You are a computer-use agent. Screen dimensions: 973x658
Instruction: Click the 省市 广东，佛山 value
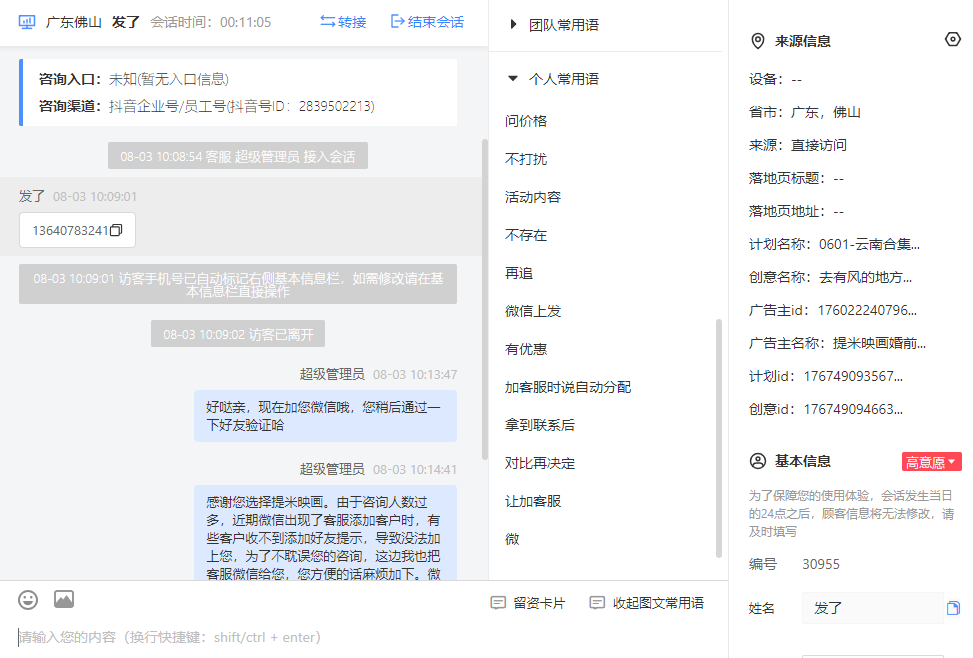(825, 112)
